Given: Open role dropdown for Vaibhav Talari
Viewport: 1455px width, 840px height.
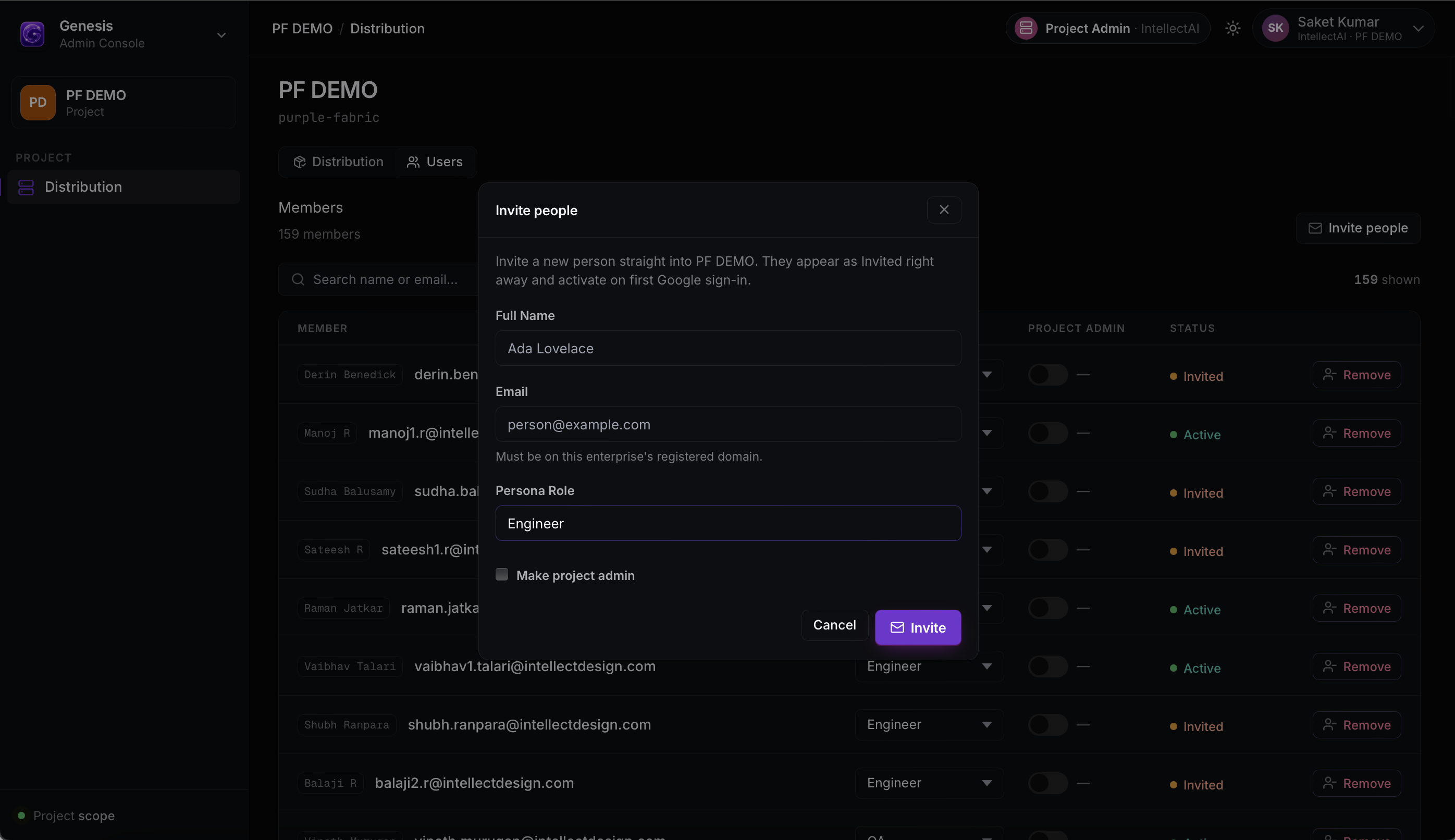Looking at the screenshot, I should (x=929, y=666).
